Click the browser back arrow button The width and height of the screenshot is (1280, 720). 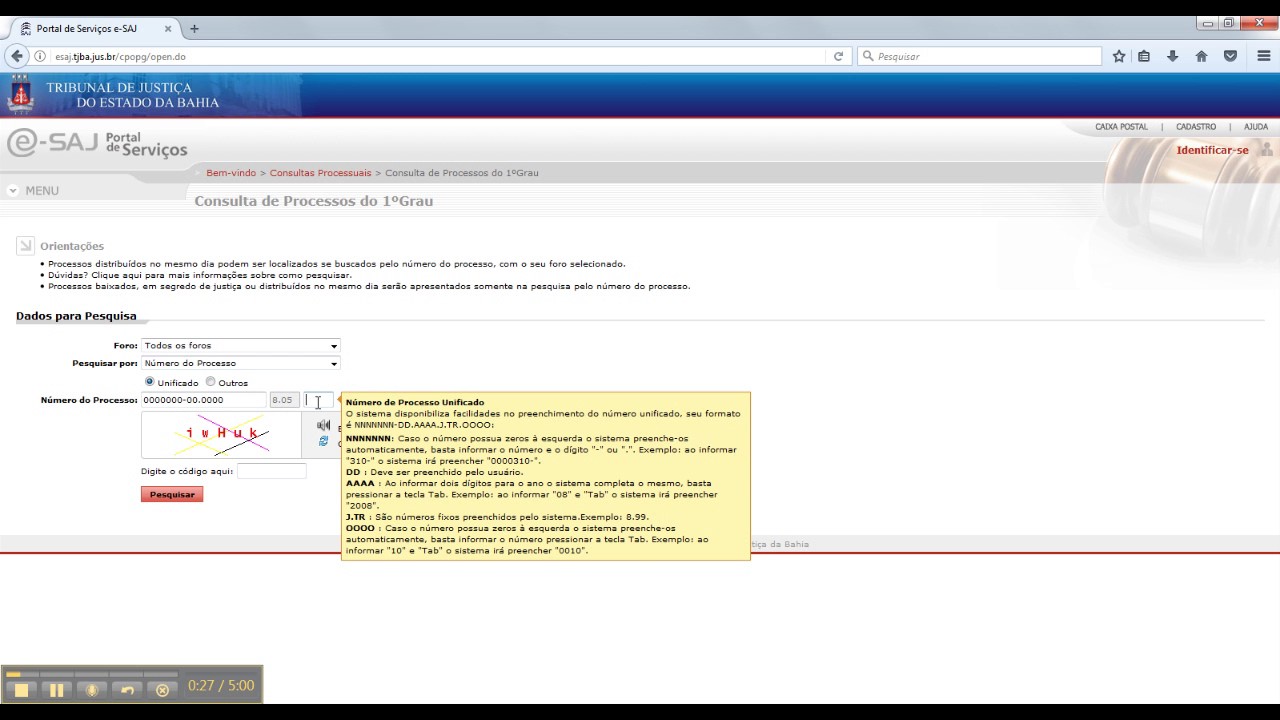tap(16, 56)
